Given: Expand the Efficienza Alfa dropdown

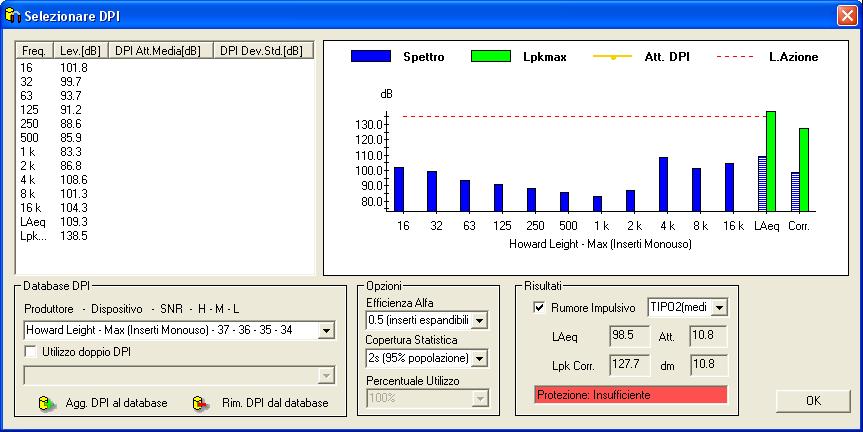Looking at the screenshot, I should click(479, 320).
